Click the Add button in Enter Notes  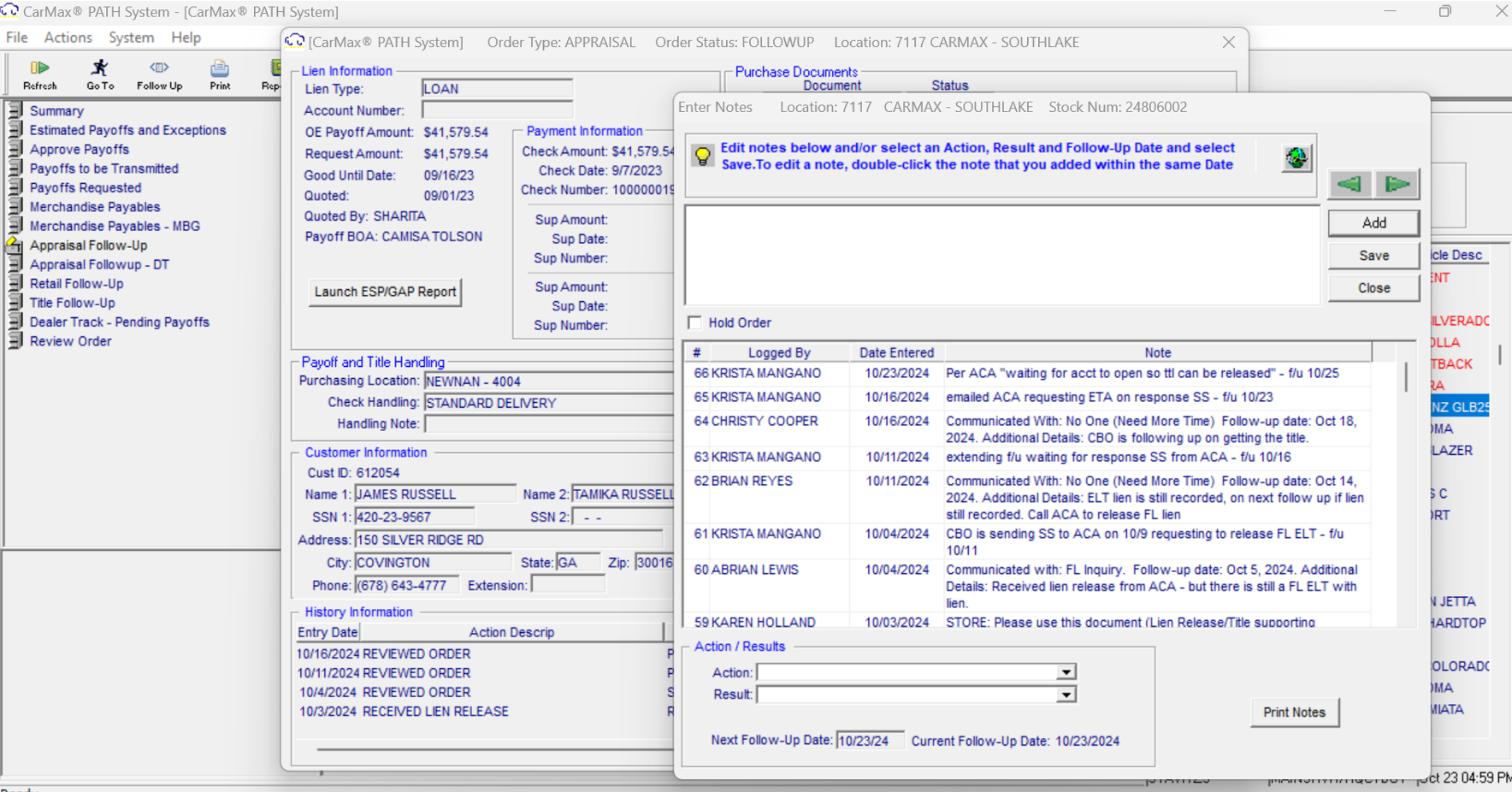[1373, 223]
